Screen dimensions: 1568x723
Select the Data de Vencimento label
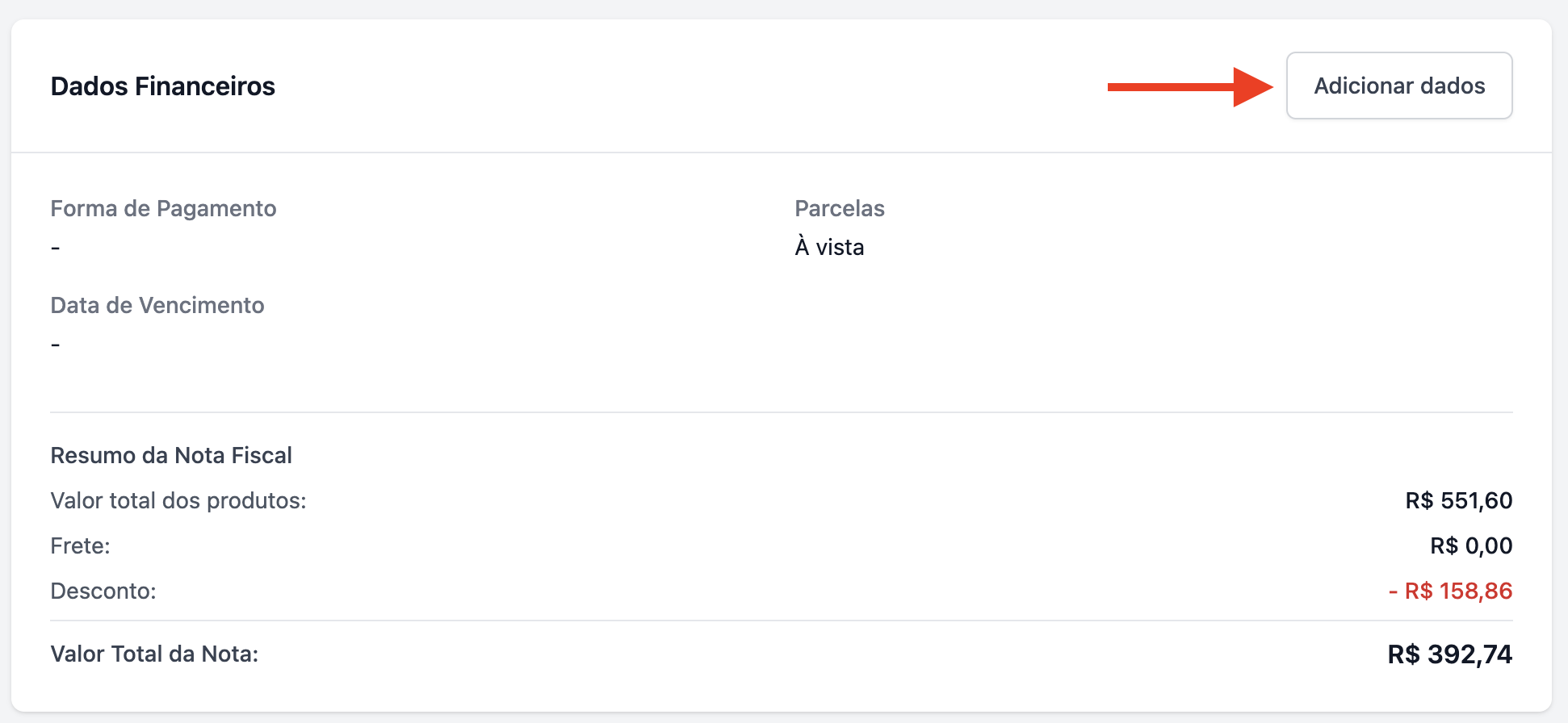[x=157, y=305]
